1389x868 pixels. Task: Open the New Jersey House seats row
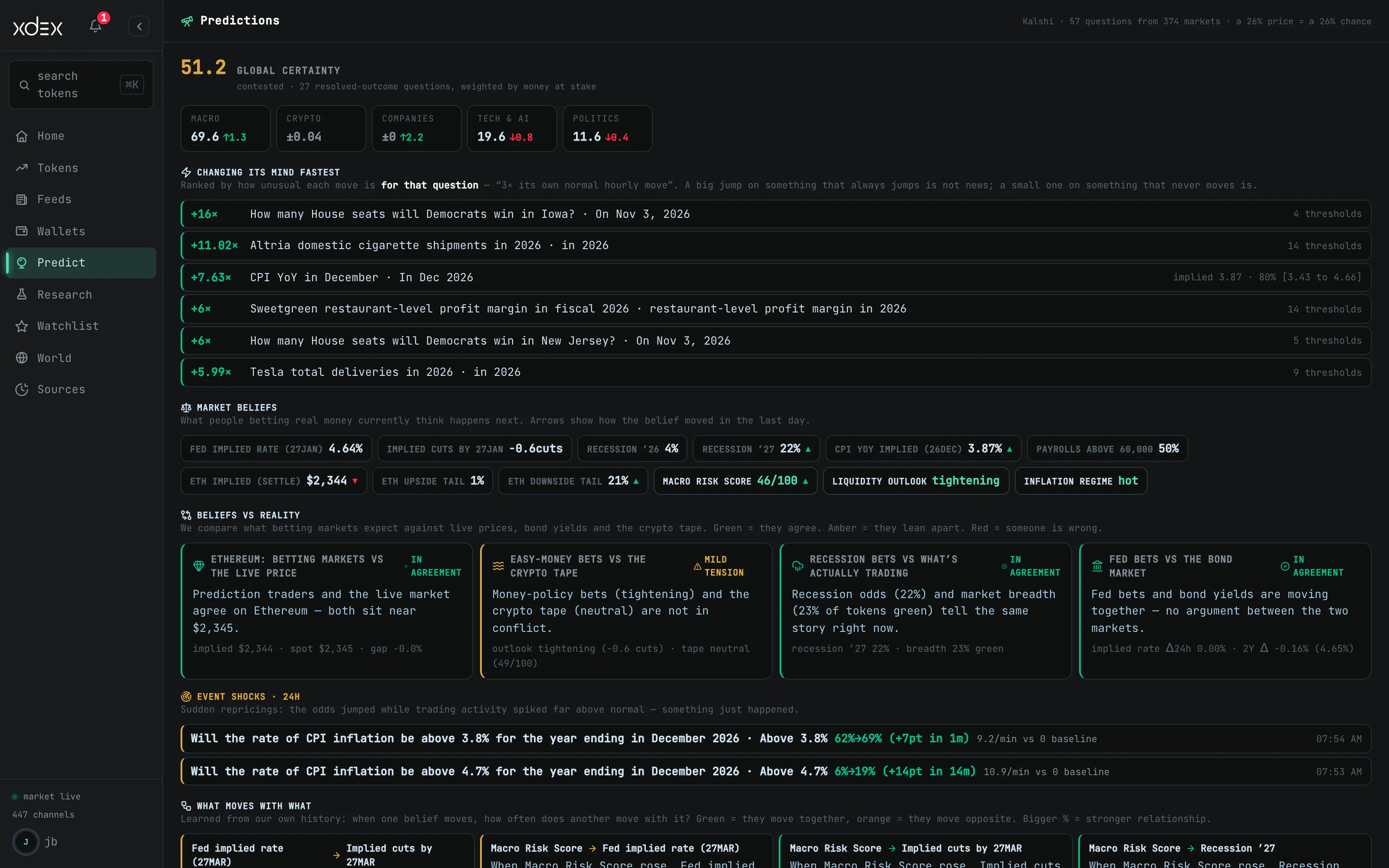click(775, 340)
